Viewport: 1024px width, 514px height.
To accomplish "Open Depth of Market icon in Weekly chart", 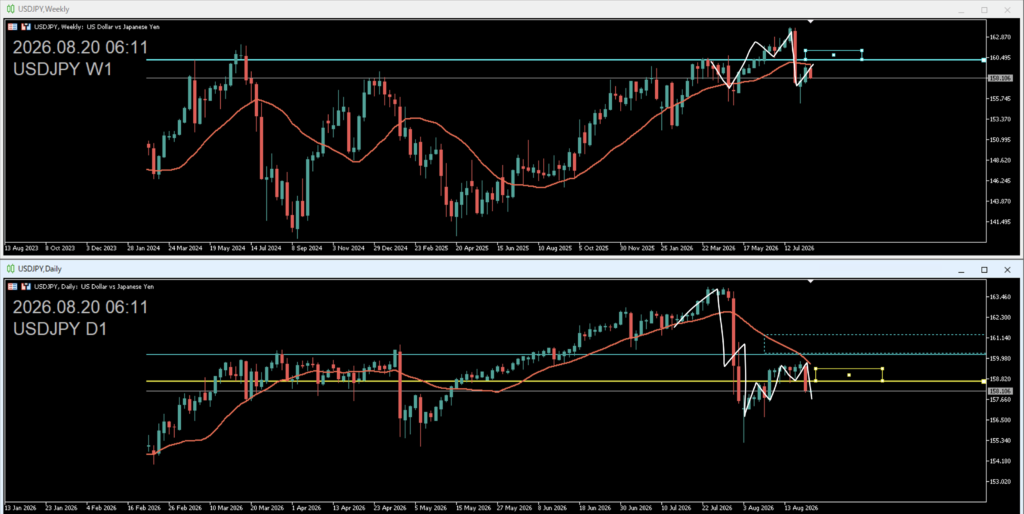I will (12, 27).
